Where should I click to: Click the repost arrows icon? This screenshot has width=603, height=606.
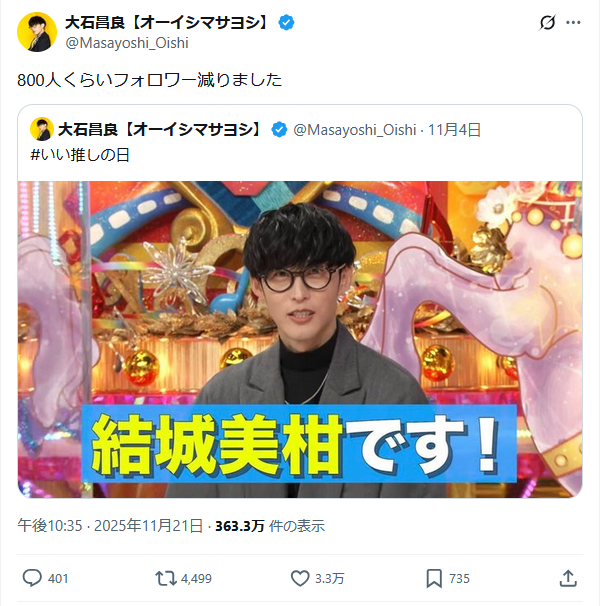tap(165, 579)
